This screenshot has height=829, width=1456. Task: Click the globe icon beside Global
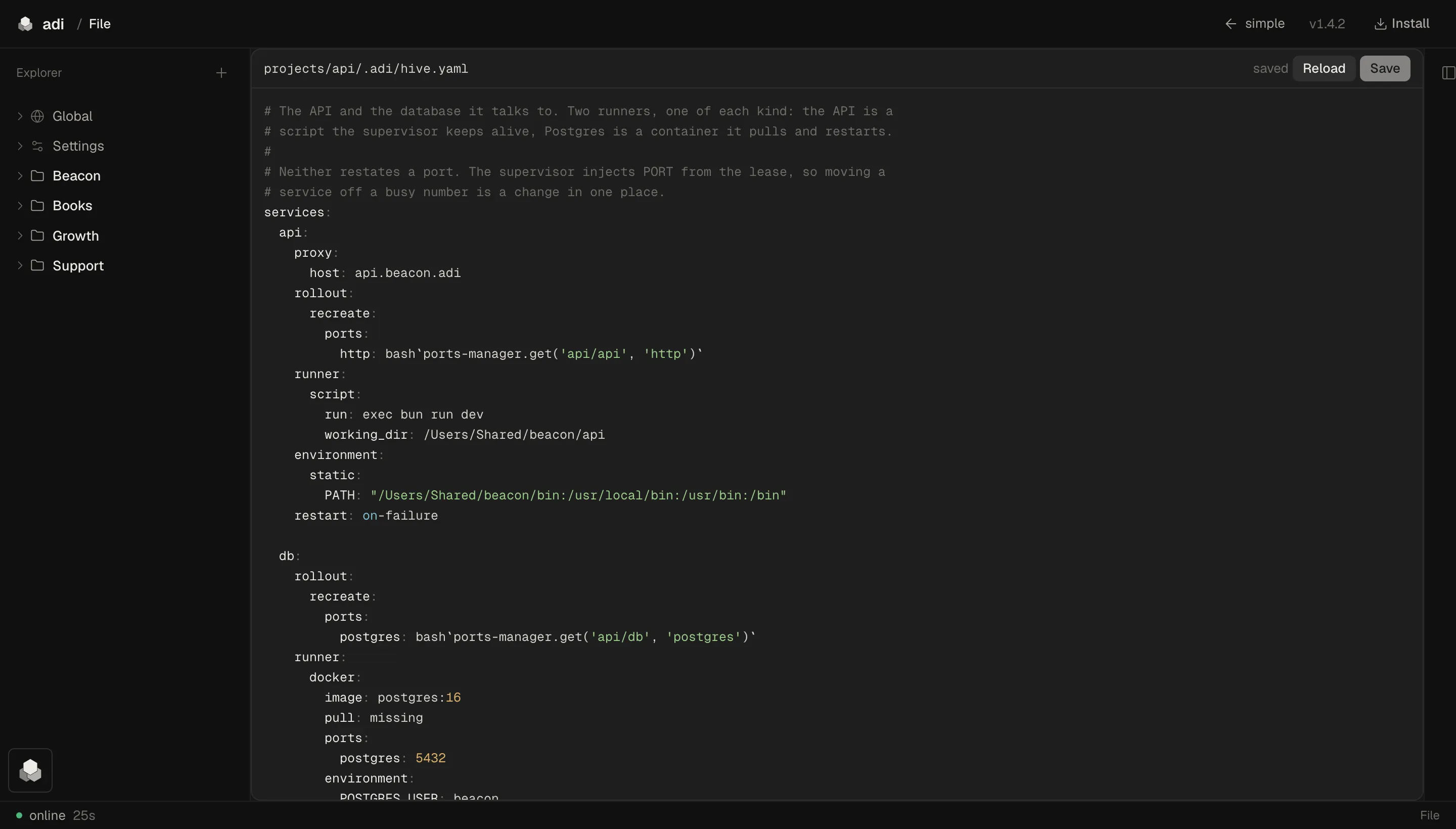[37, 116]
